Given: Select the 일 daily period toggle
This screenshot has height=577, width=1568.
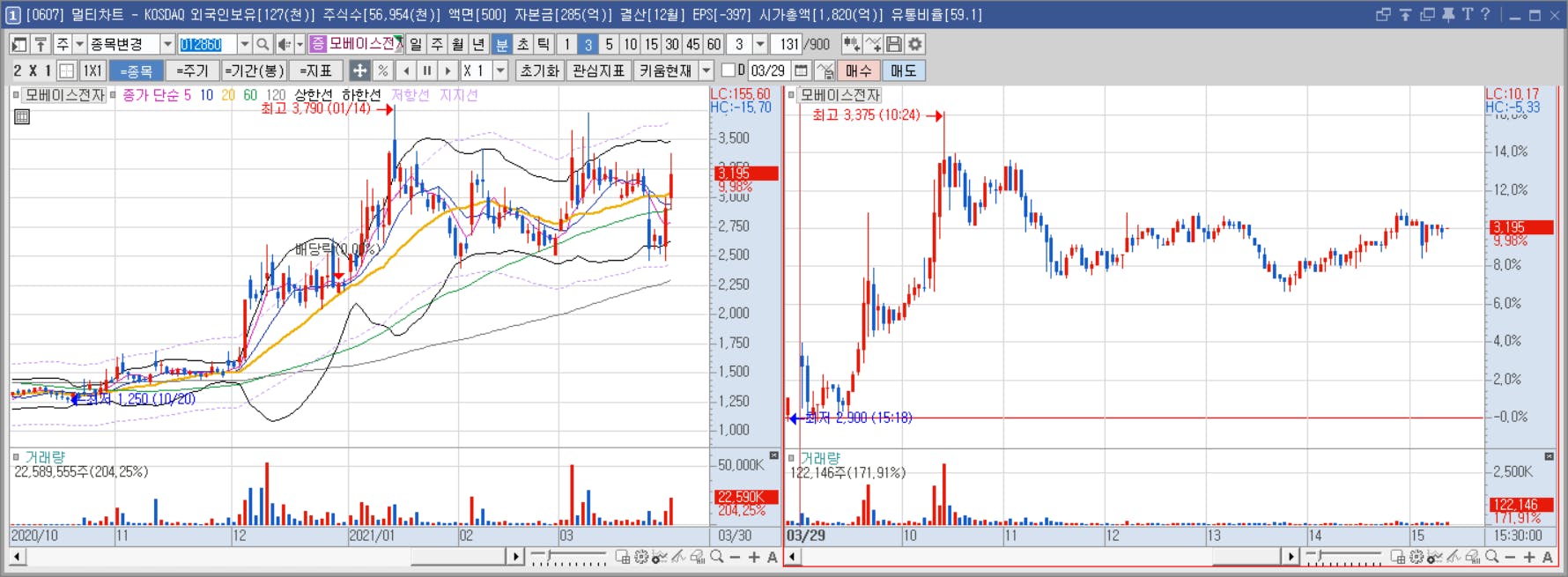Looking at the screenshot, I should 416,44.
